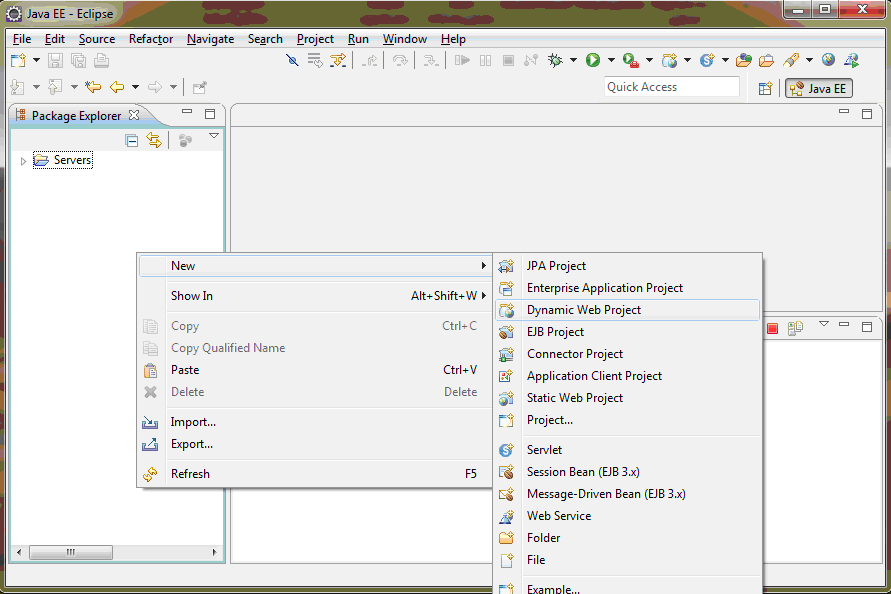
Task: Click the New Dynamic Web Project toolbar icon
Action: click(669, 60)
